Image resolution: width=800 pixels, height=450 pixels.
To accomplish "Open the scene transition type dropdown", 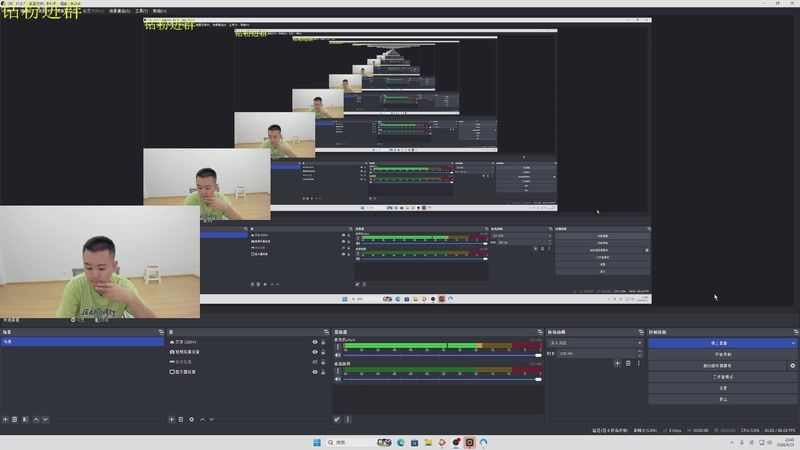I will pos(595,343).
